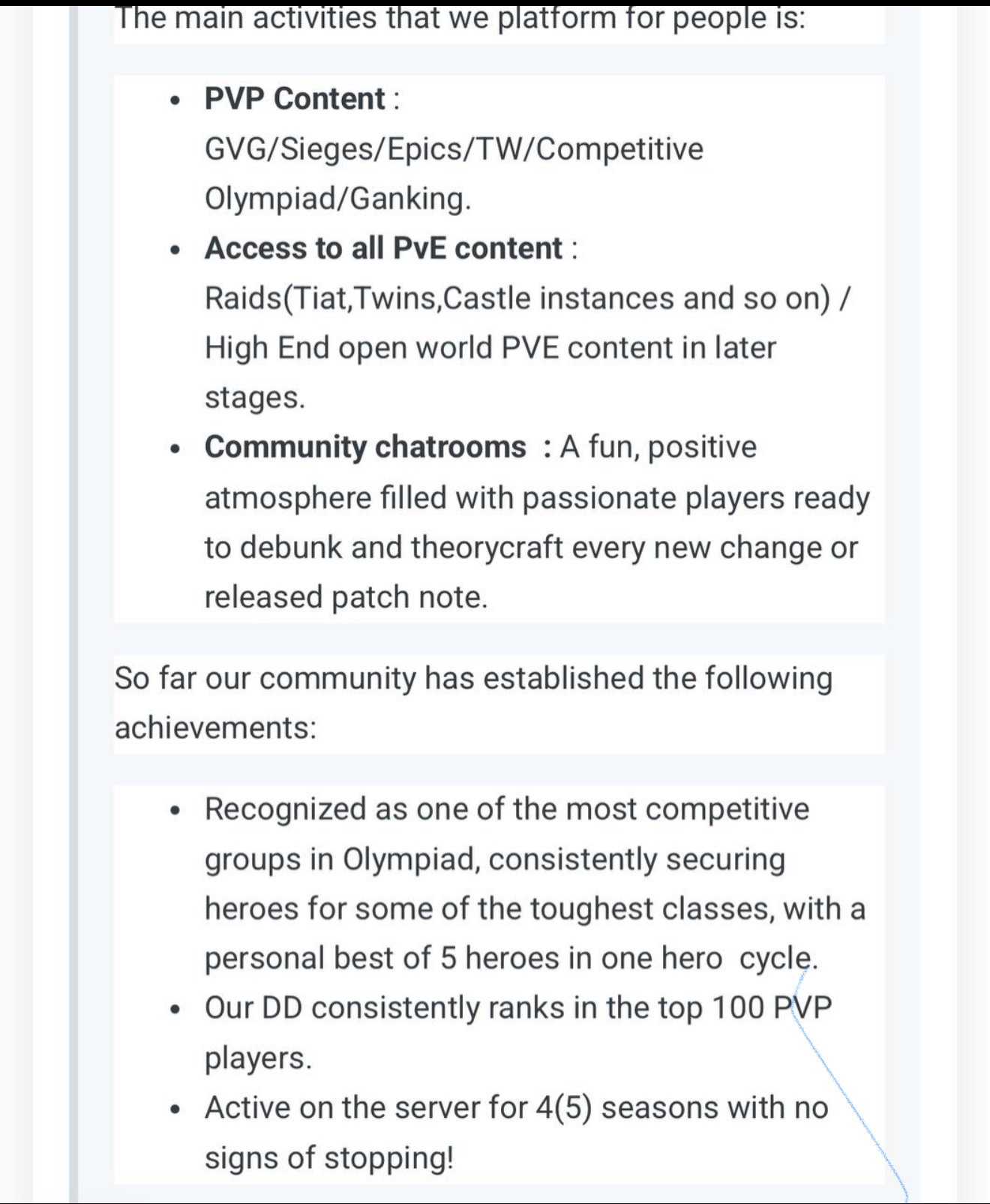Click the "signs of stopping!" text
The width and height of the screenshot is (990, 1204).
(329, 1158)
